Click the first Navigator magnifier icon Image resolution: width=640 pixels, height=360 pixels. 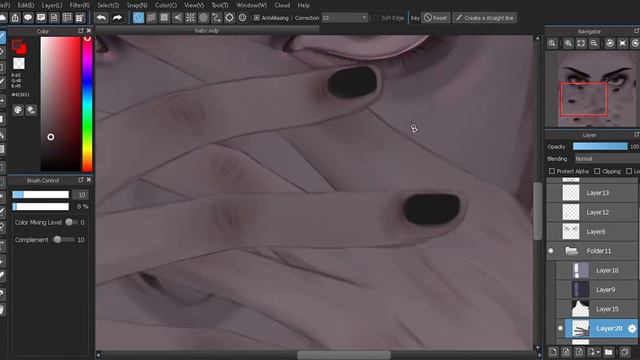tap(552, 43)
